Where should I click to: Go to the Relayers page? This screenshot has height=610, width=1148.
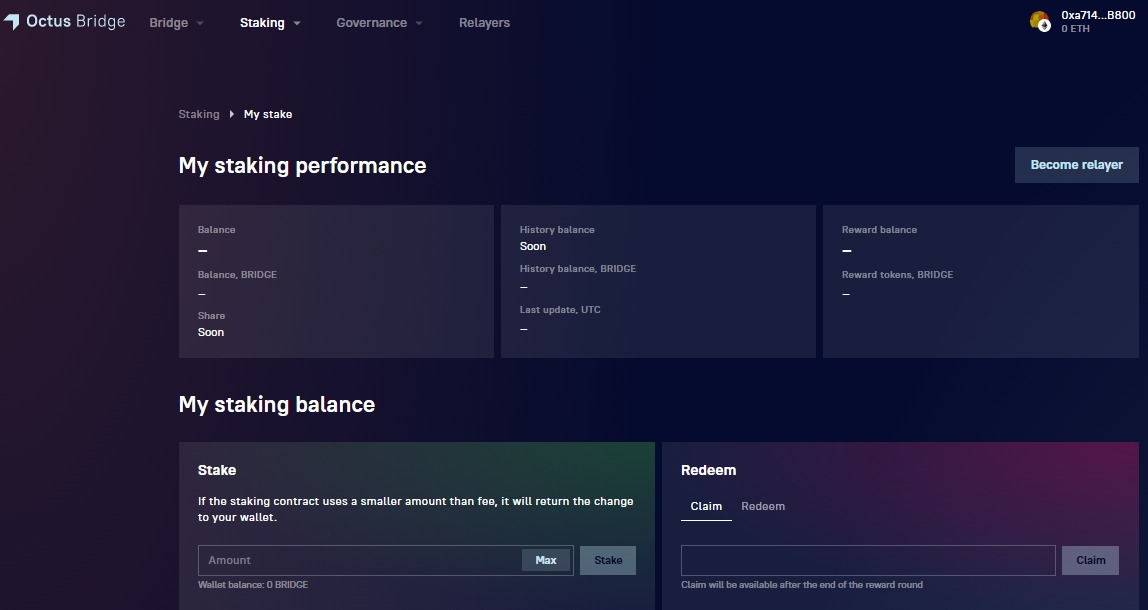tap(484, 23)
